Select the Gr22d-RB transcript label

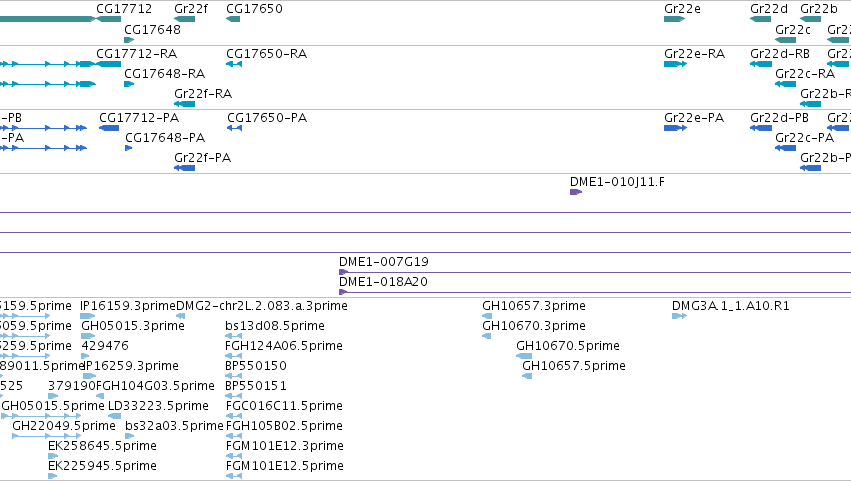point(780,54)
